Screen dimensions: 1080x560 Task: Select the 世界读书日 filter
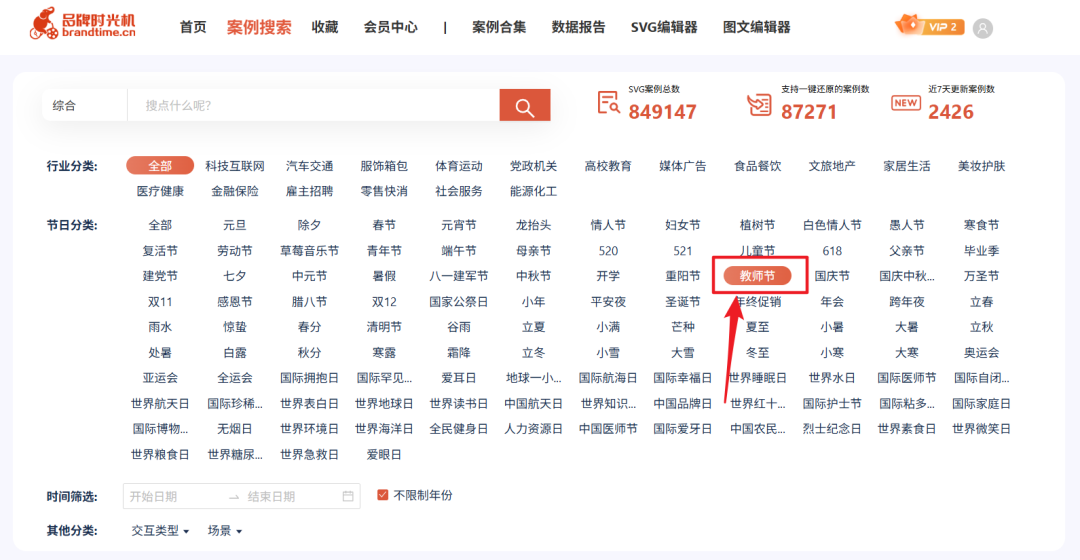(x=459, y=404)
